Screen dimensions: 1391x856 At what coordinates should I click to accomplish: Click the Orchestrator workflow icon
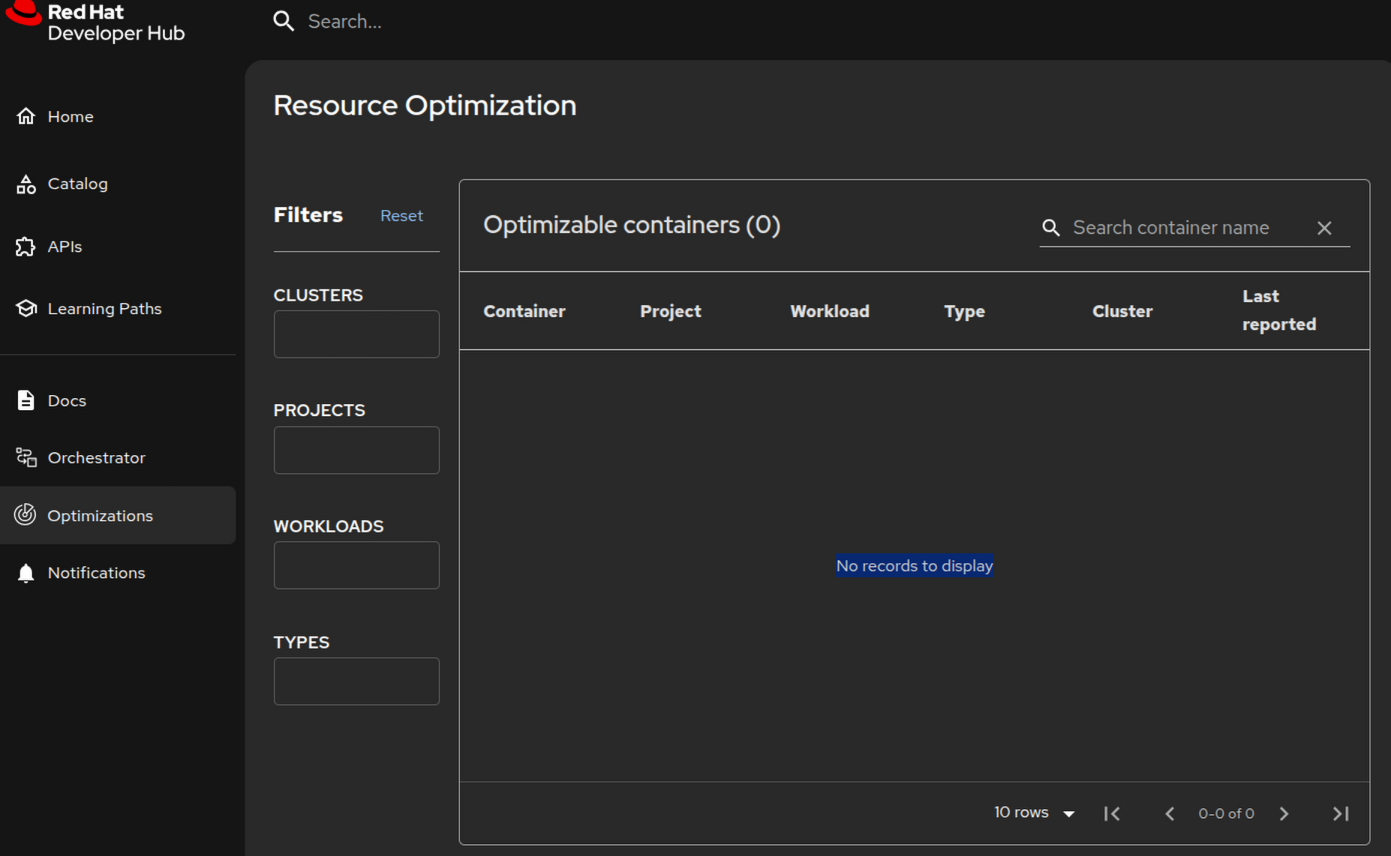pyautogui.click(x=26, y=458)
